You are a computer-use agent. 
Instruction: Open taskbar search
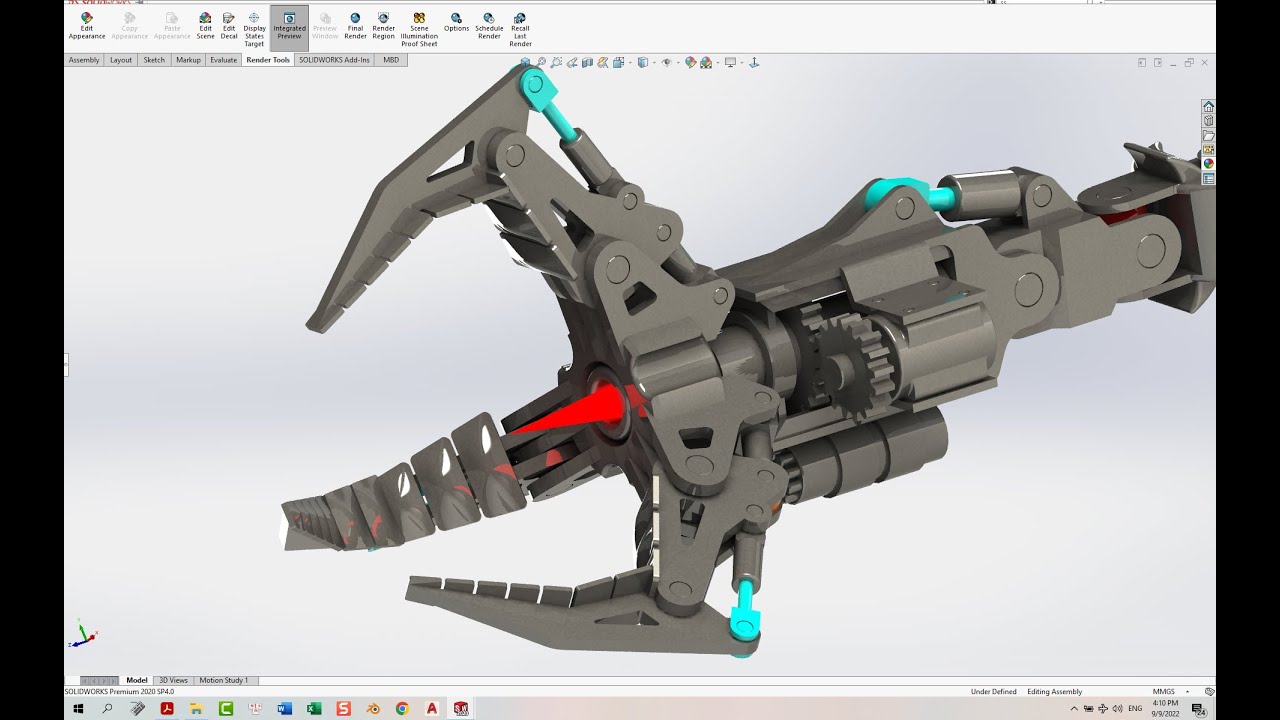pos(107,708)
